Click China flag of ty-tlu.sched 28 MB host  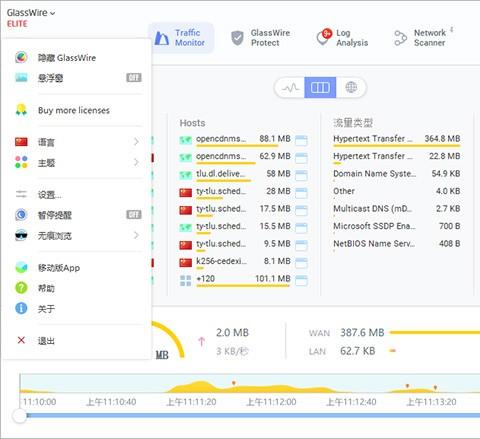coord(186,192)
